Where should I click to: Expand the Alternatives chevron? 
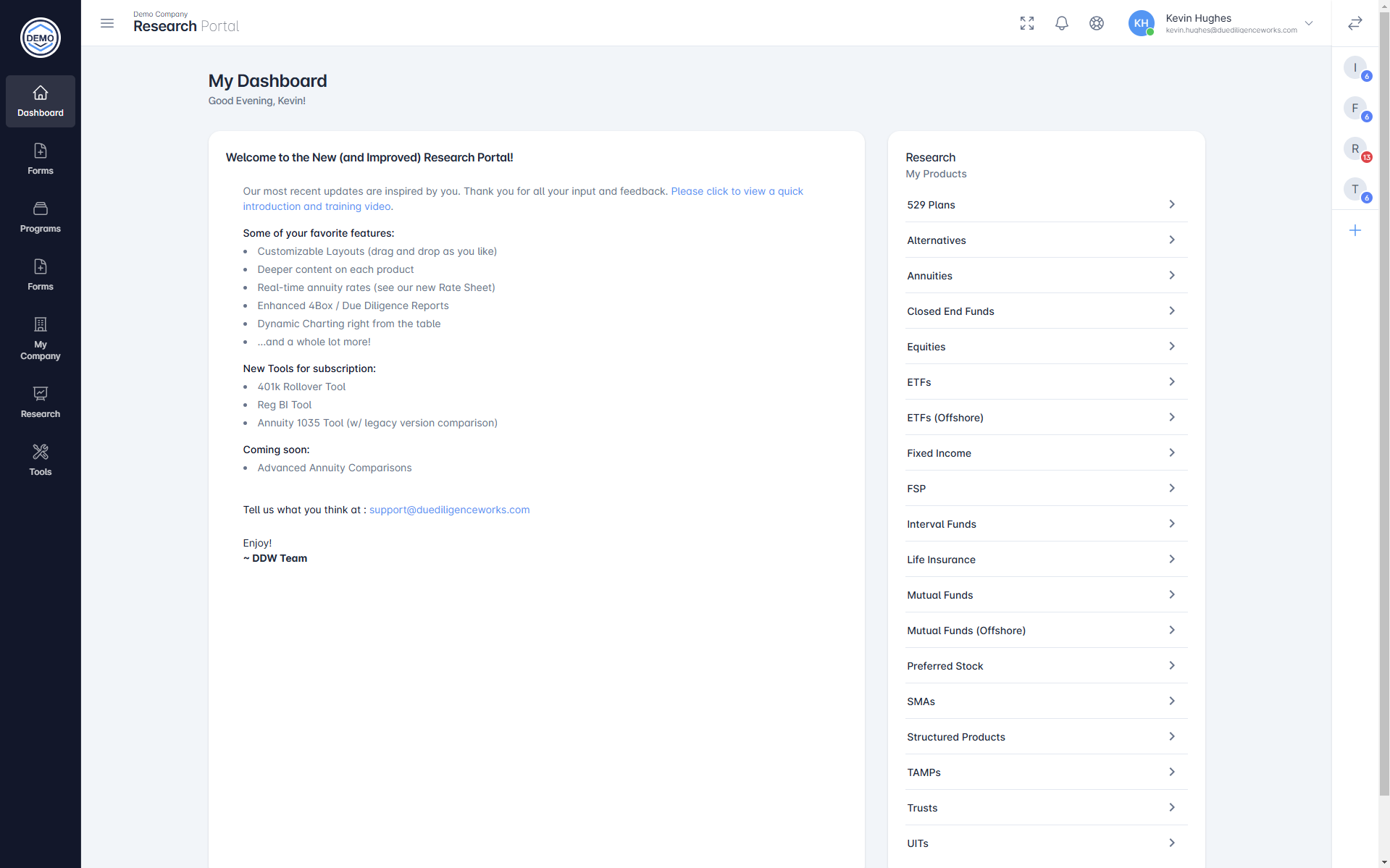tap(1172, 240)
